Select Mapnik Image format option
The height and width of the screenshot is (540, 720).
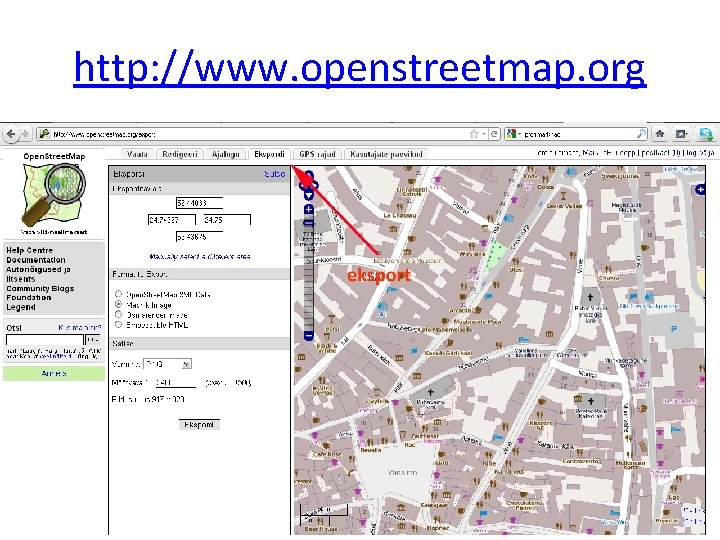pyautogui.click(x=118, y=304)
